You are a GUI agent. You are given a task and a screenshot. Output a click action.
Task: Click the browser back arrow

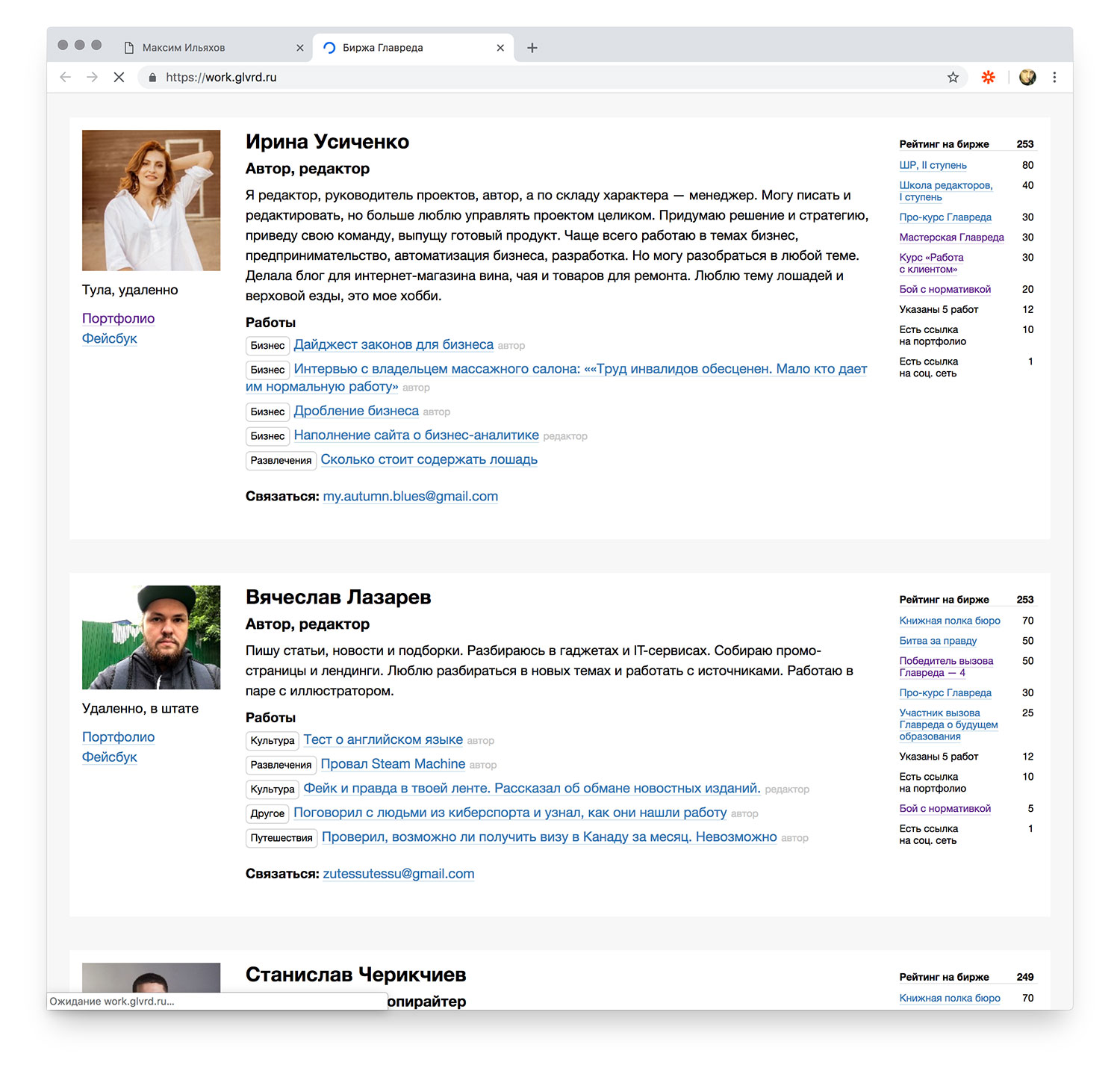click(x=66, y=77)
